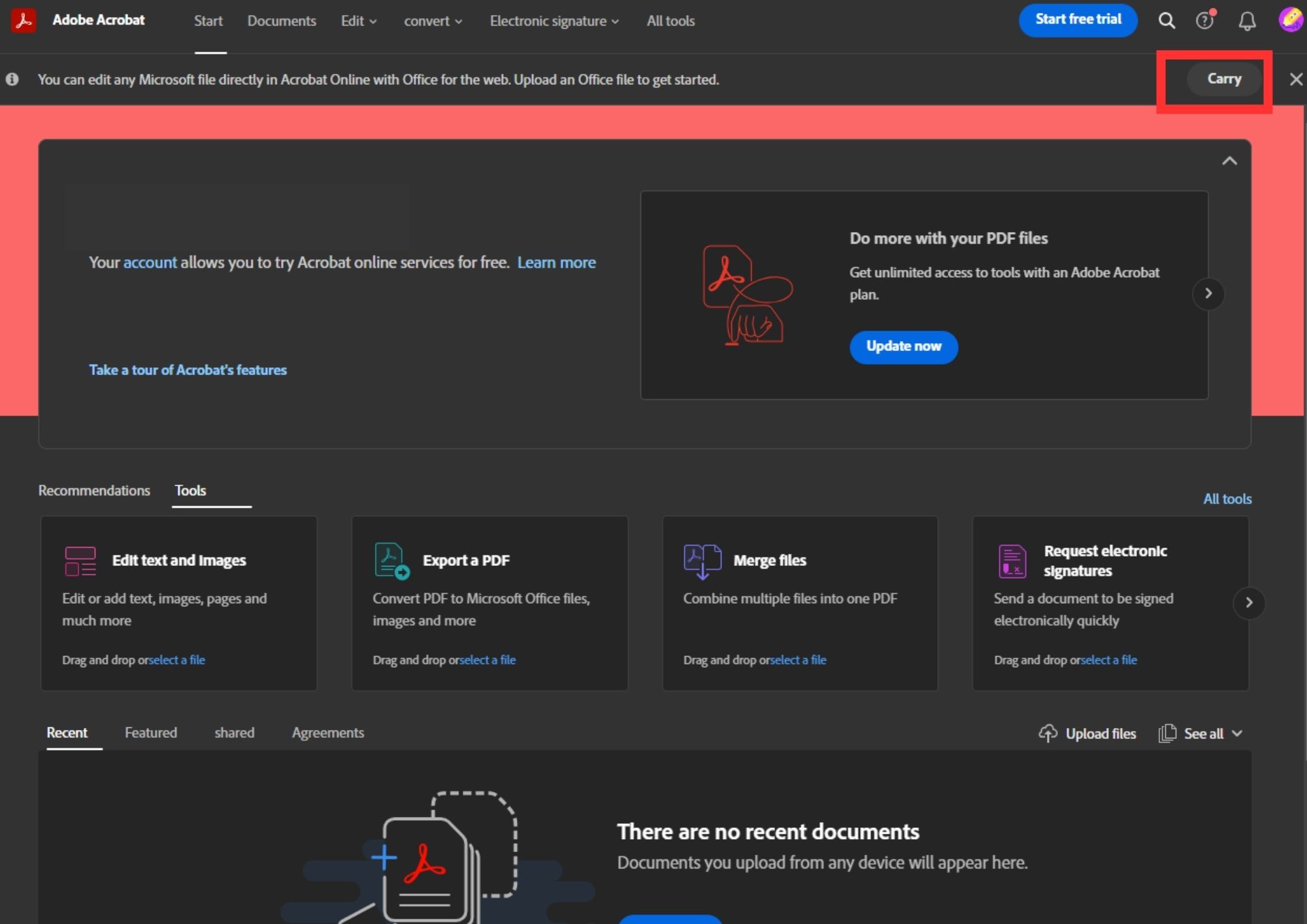This screenshot has height=924, width=1307.
Task: Click select a file under Edit text
Action: (x=177, y=660)
